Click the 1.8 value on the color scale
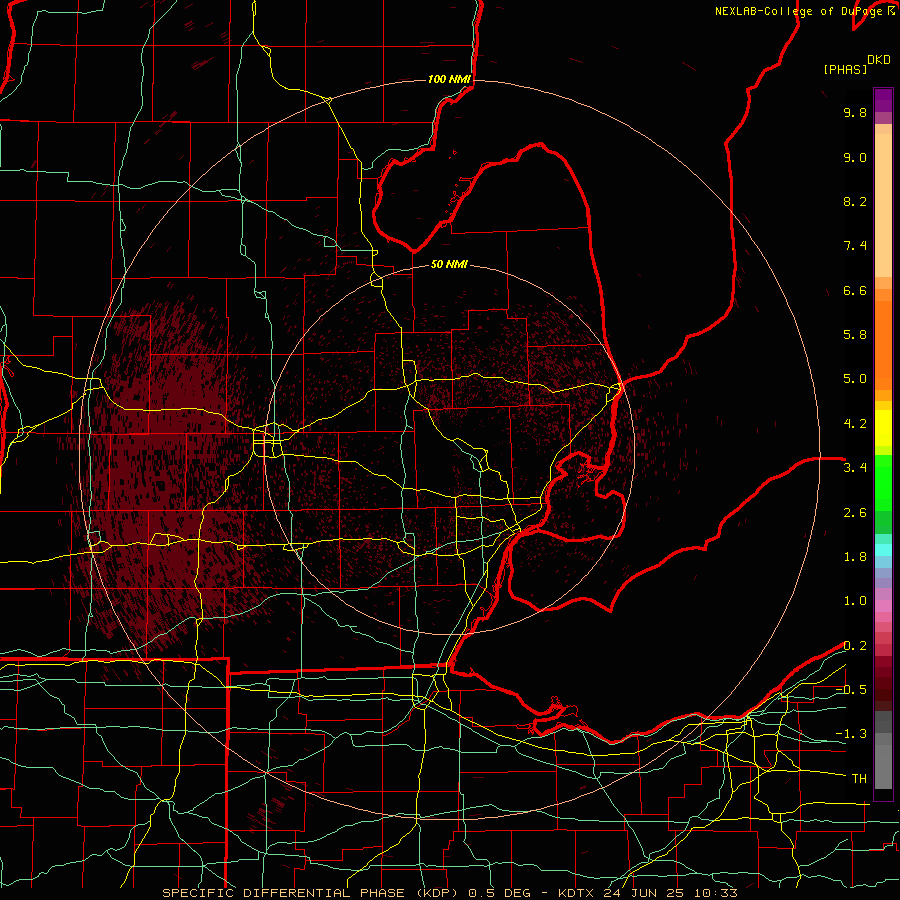Image resolution: width=900 pixels, height=900 pixels. pyautogui.click(x=855, y=557)
